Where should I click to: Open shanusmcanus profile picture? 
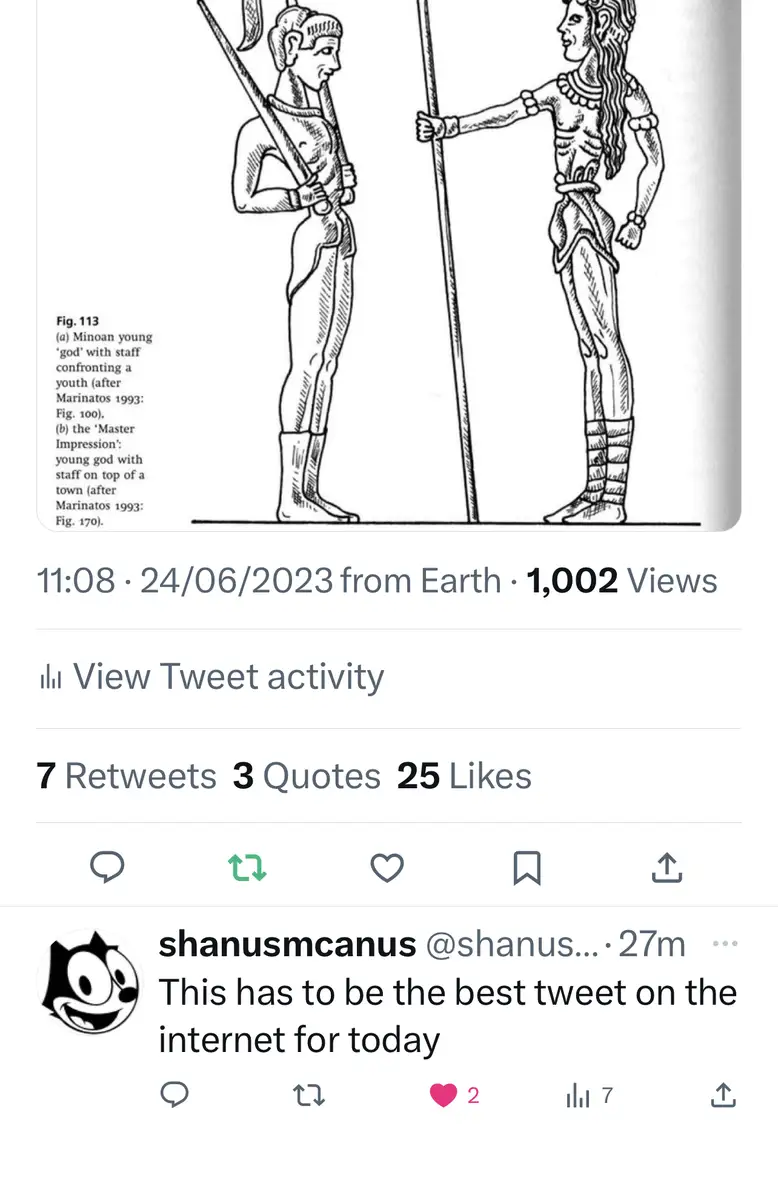[89, 982]
